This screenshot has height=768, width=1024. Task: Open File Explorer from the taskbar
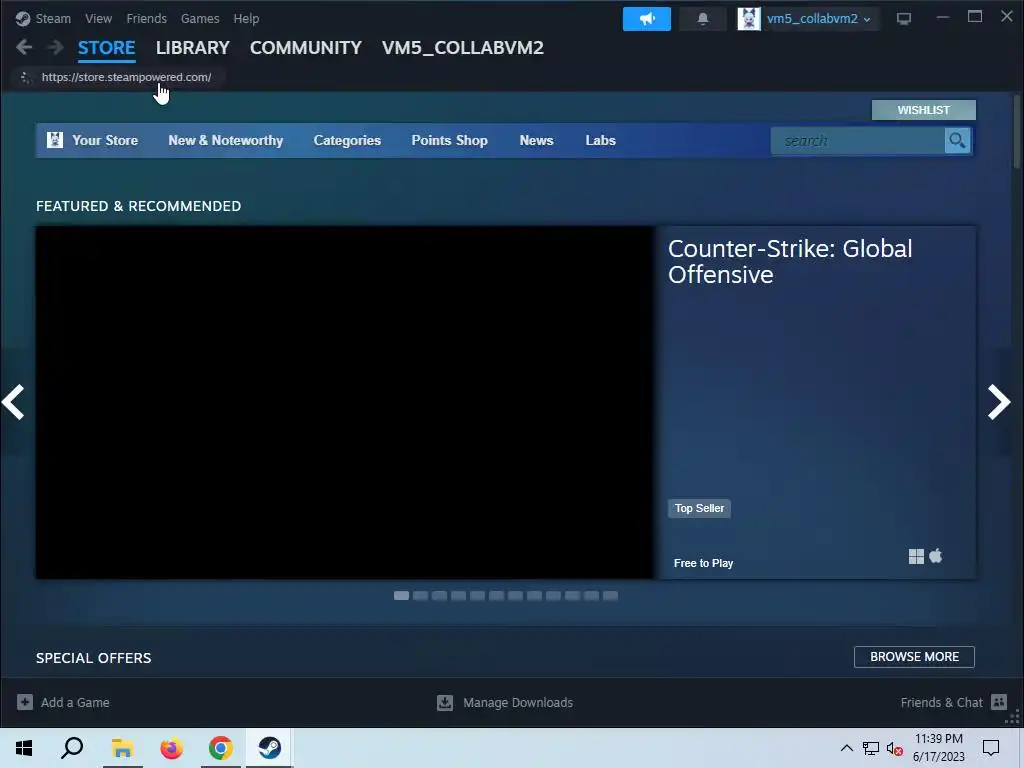pos(122,748)
